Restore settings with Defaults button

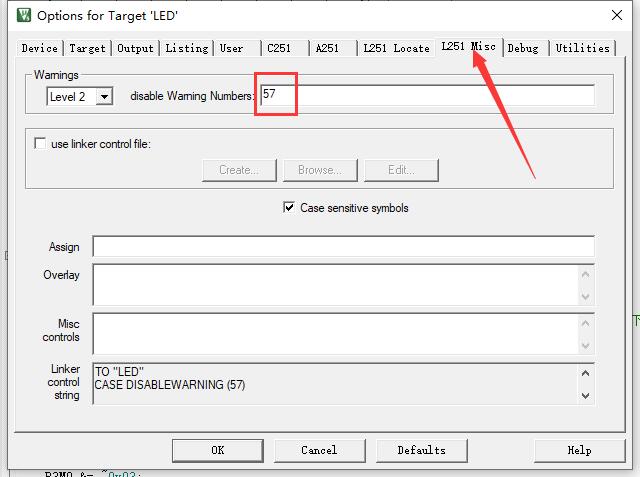pyautogui.click(x=421, y=450)
